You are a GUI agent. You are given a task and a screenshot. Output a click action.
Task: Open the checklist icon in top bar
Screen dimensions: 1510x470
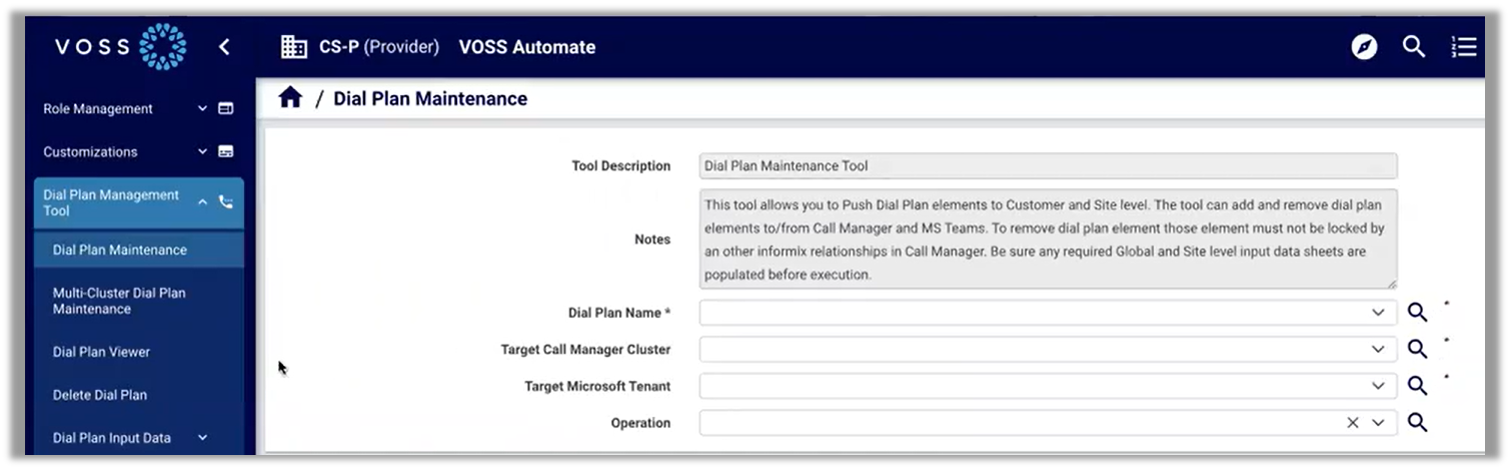(x=1464, y=47)
